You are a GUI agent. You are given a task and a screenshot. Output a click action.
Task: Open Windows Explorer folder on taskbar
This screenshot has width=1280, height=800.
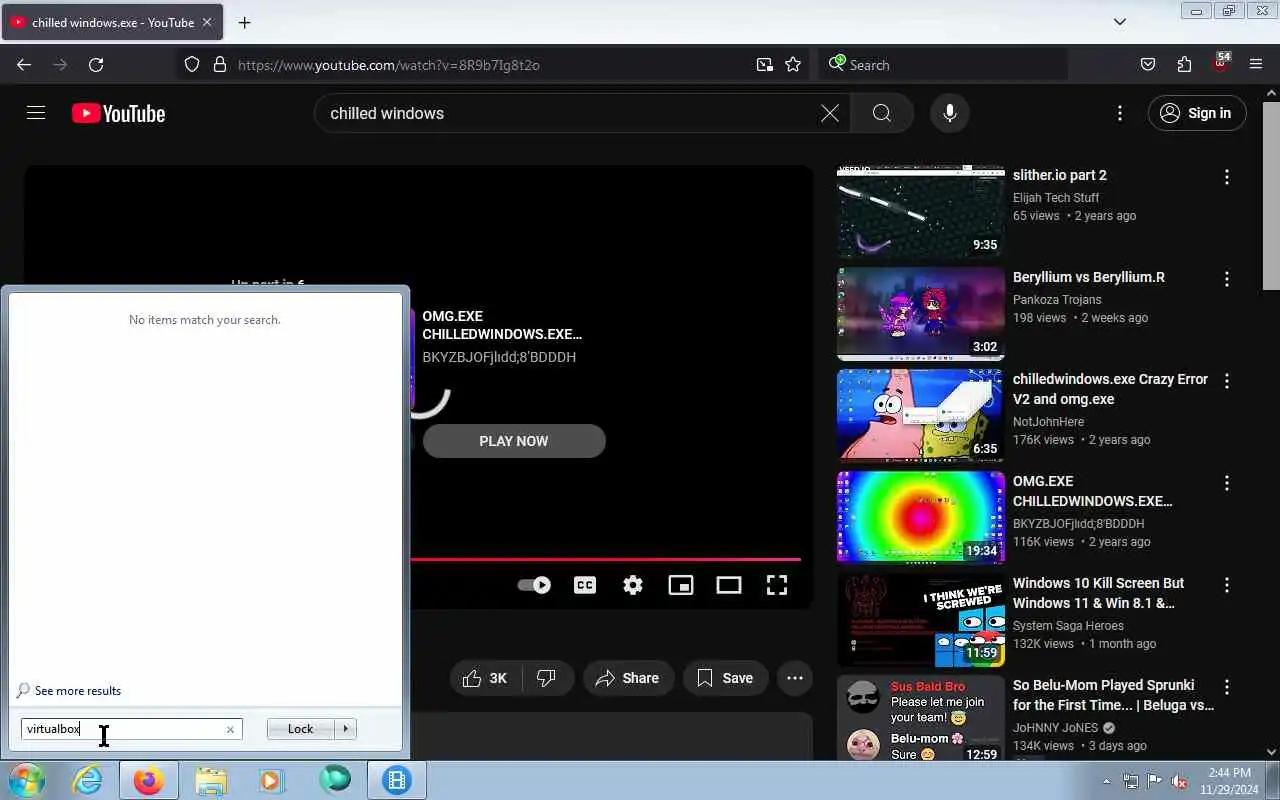pos(210,780)
